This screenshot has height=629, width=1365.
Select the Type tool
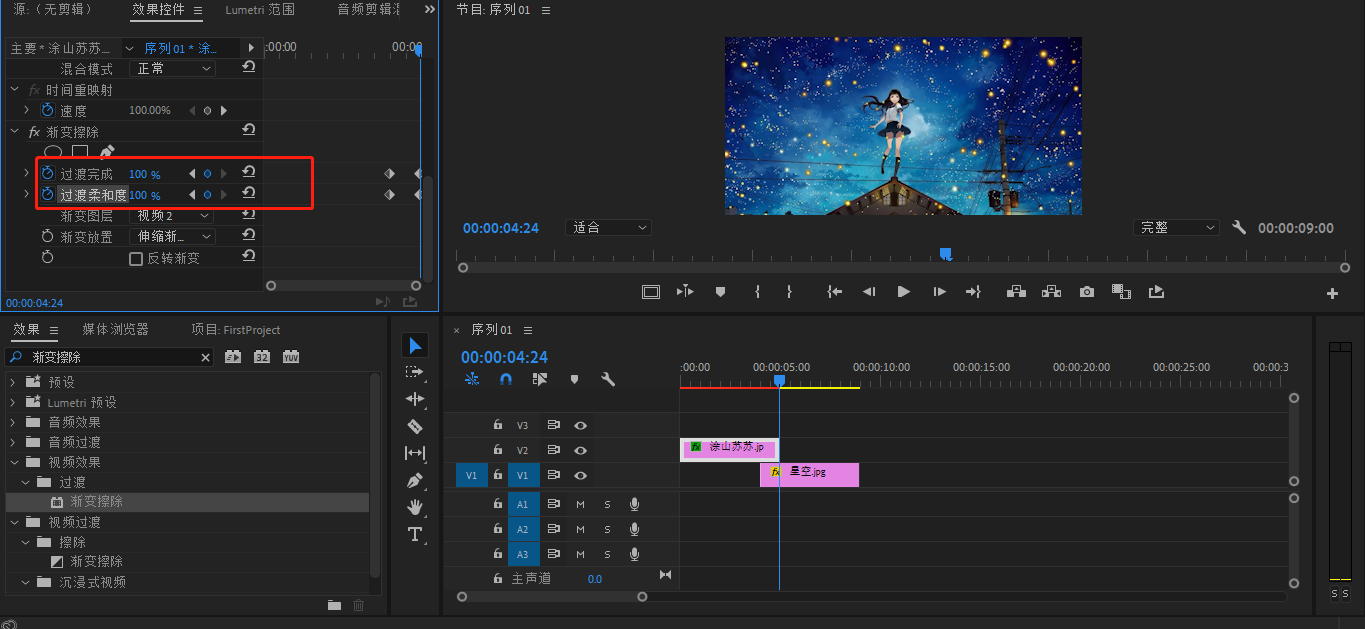415,534
